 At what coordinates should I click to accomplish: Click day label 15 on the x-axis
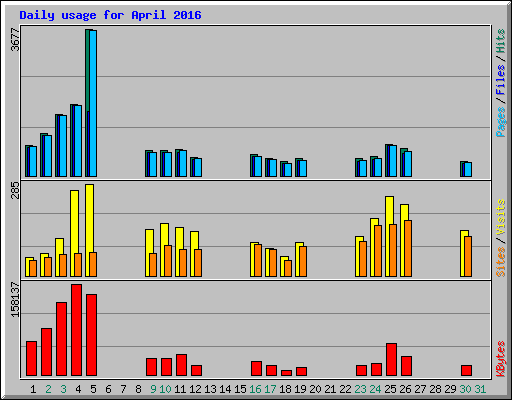(x=240, y=389)
